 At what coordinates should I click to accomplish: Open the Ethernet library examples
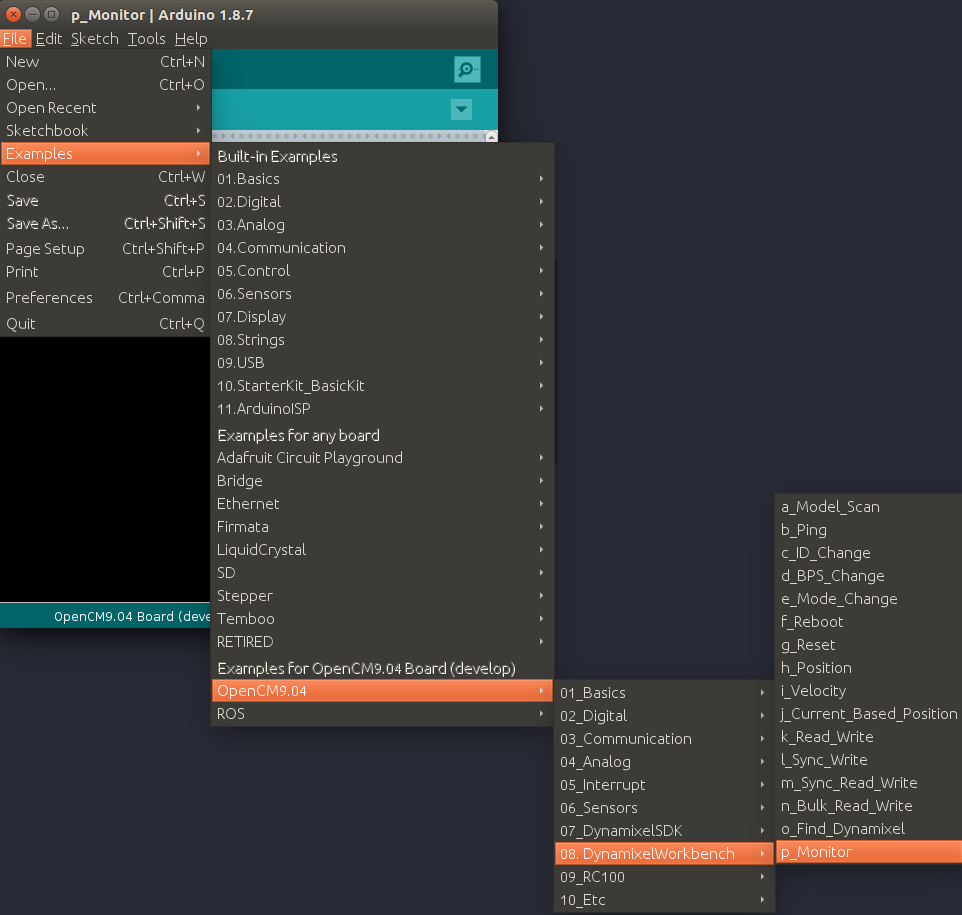382,504
